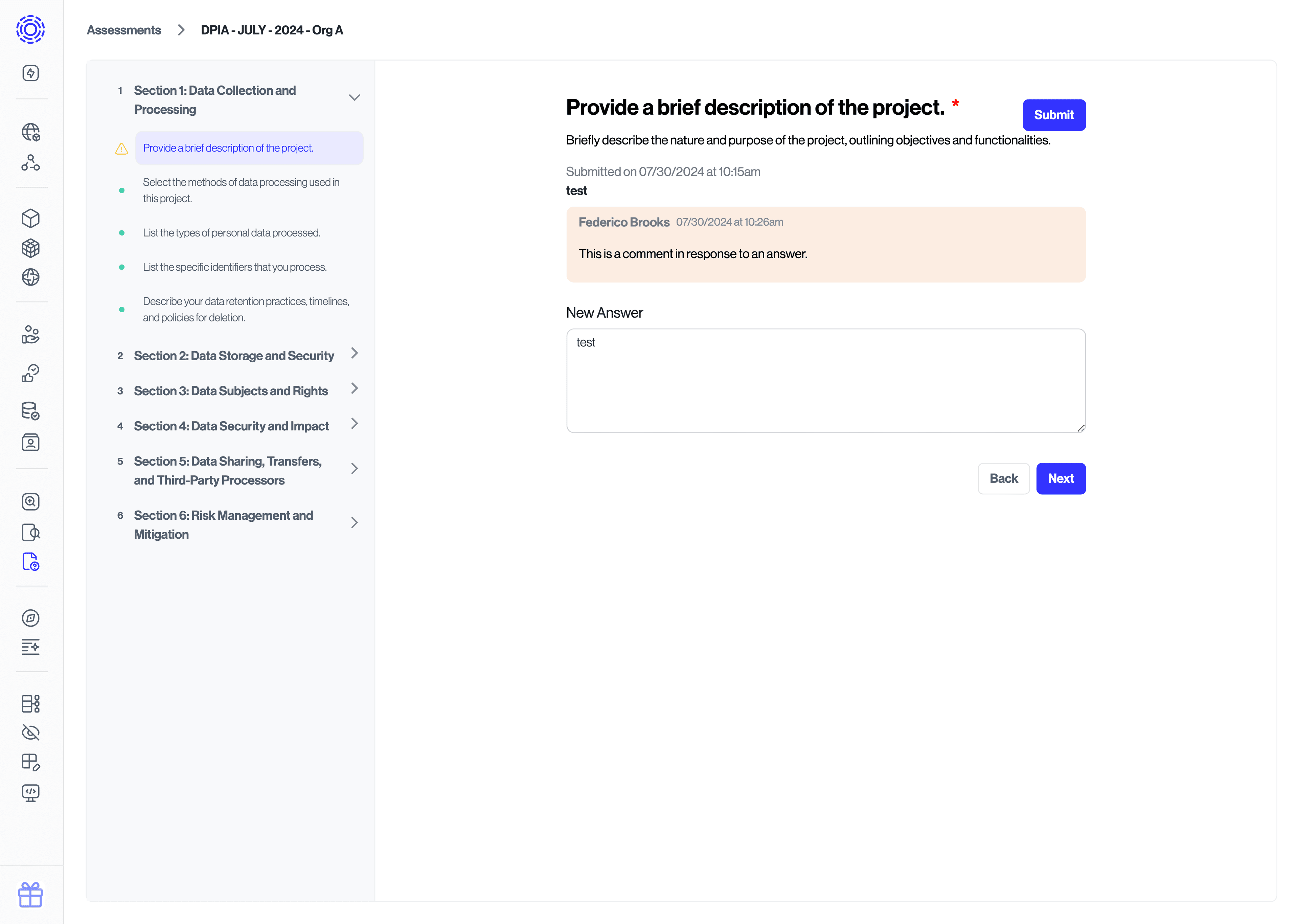This screenshot has height=924, width=1299.
Task: Select 'List the types of personal data processed'
Action: (x=231, y=233)
